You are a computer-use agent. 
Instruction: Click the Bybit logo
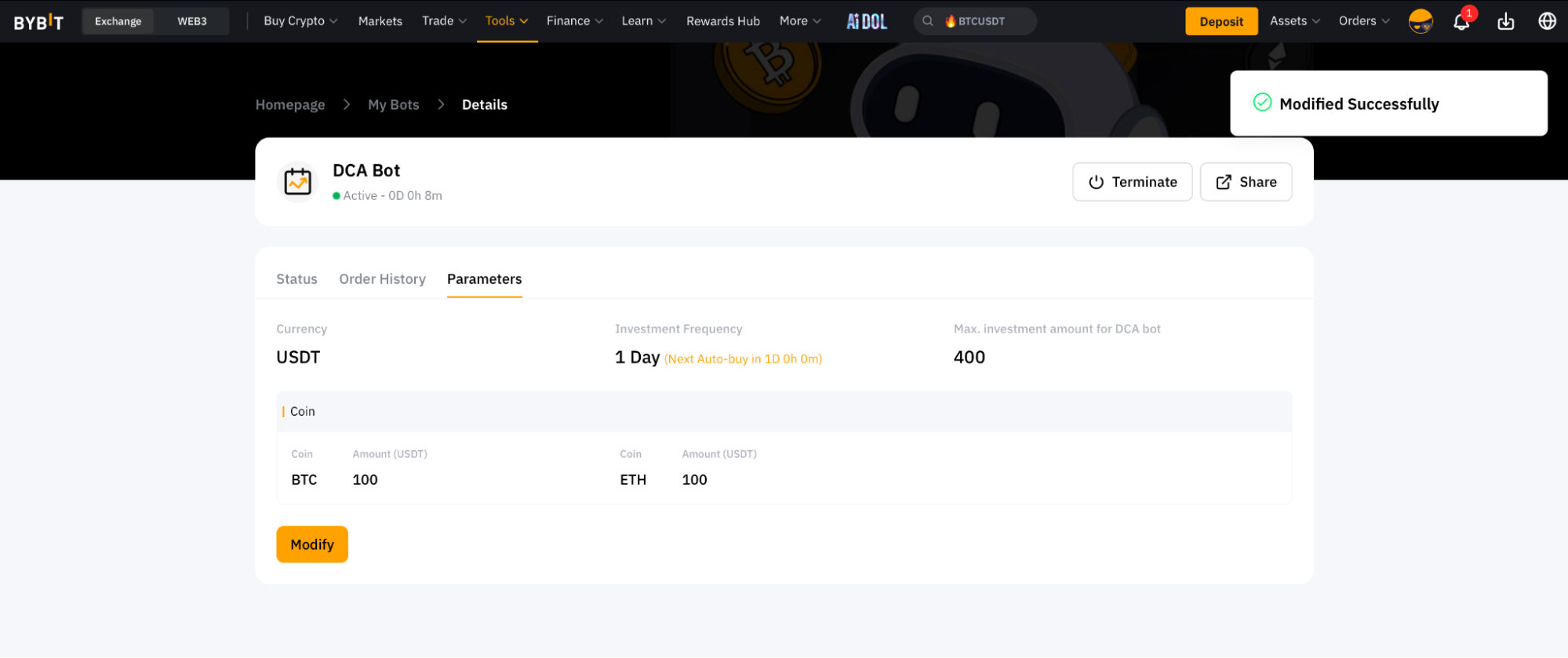click(x=38, y=21)
